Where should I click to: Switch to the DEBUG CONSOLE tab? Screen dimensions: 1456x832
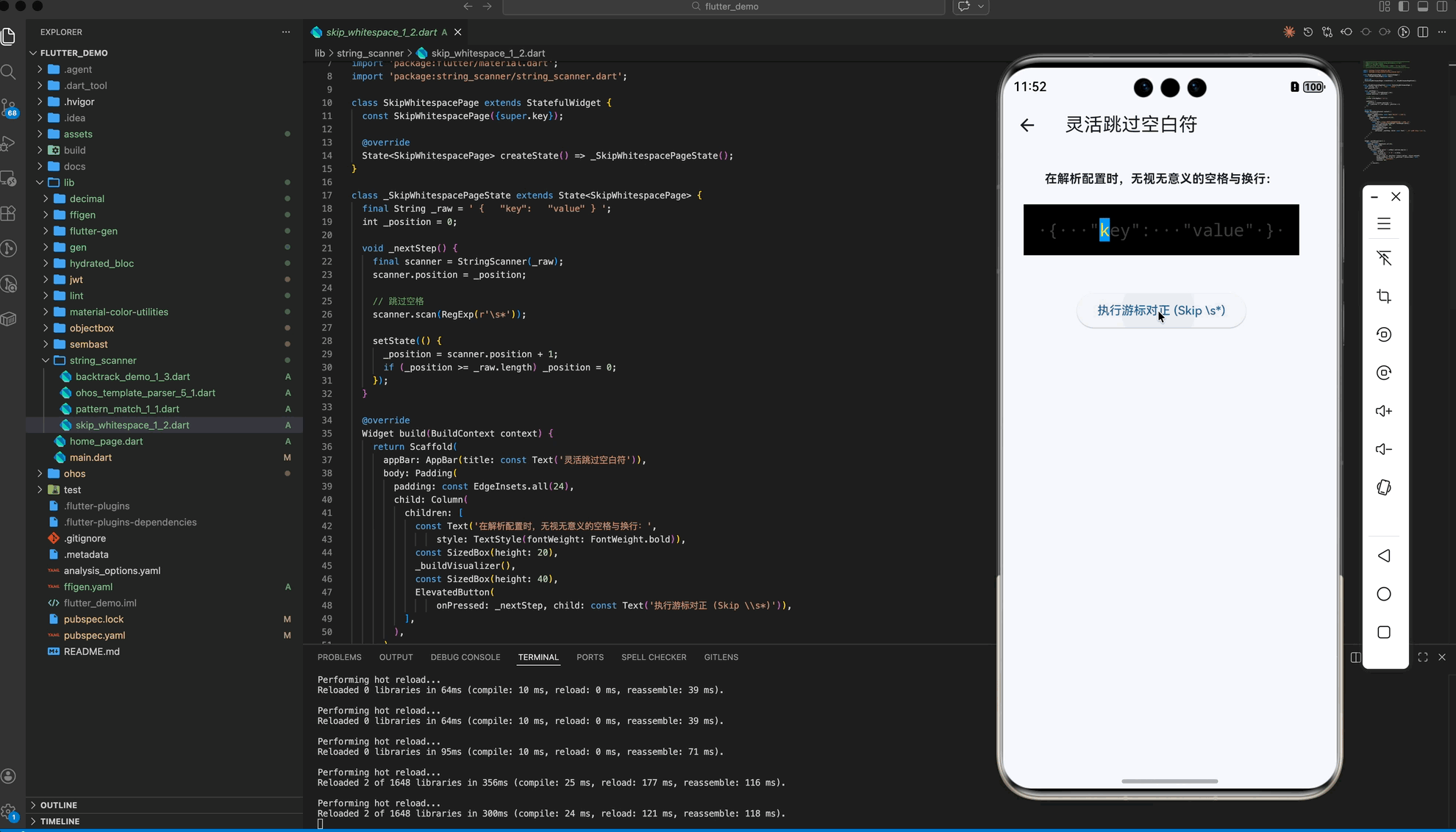click(x=465, y=658)
